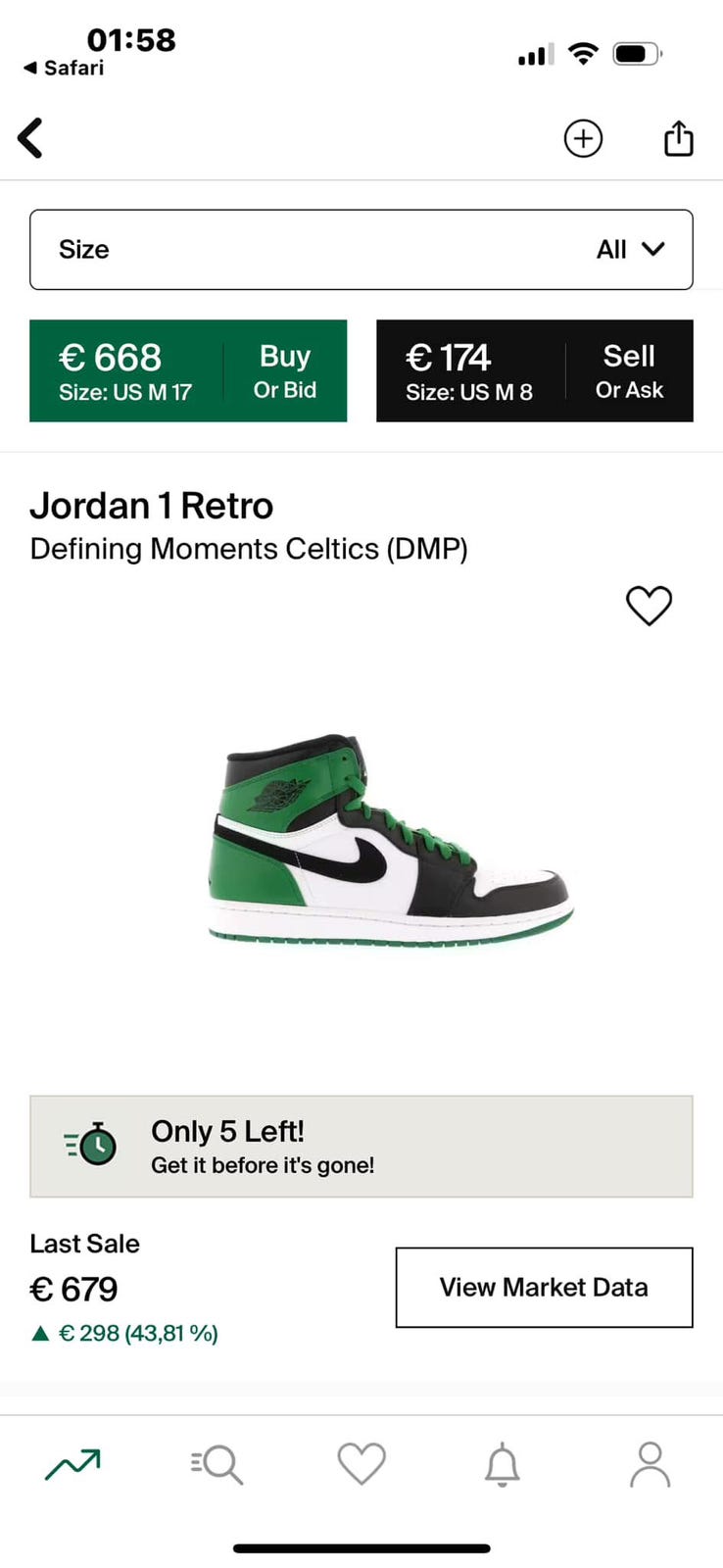Tap the chevron next to All
This screenshot has width=723, height=1568.
click(653, 249)
